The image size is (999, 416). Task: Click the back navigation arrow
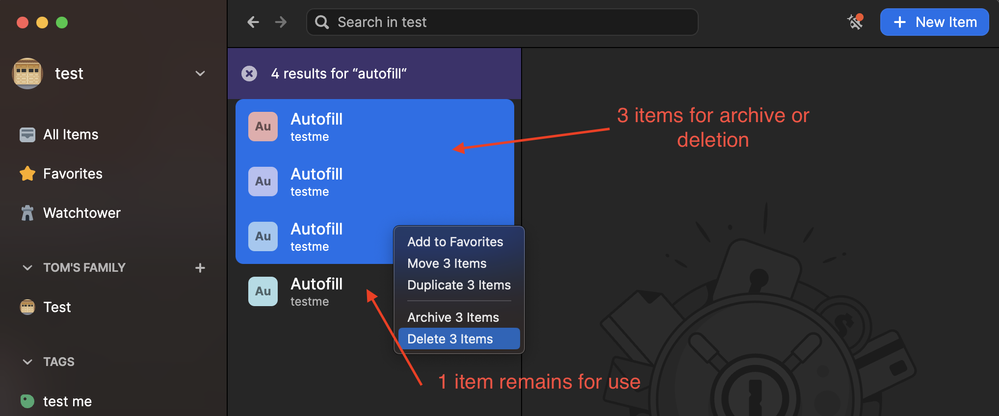(253, 22)
